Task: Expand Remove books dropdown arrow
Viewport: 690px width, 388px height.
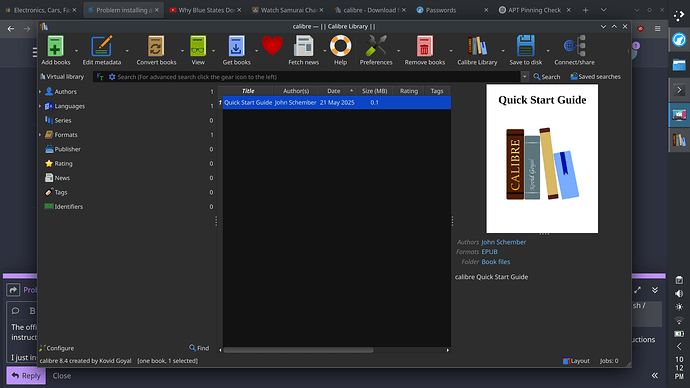Action: click(x=451, y=51)
